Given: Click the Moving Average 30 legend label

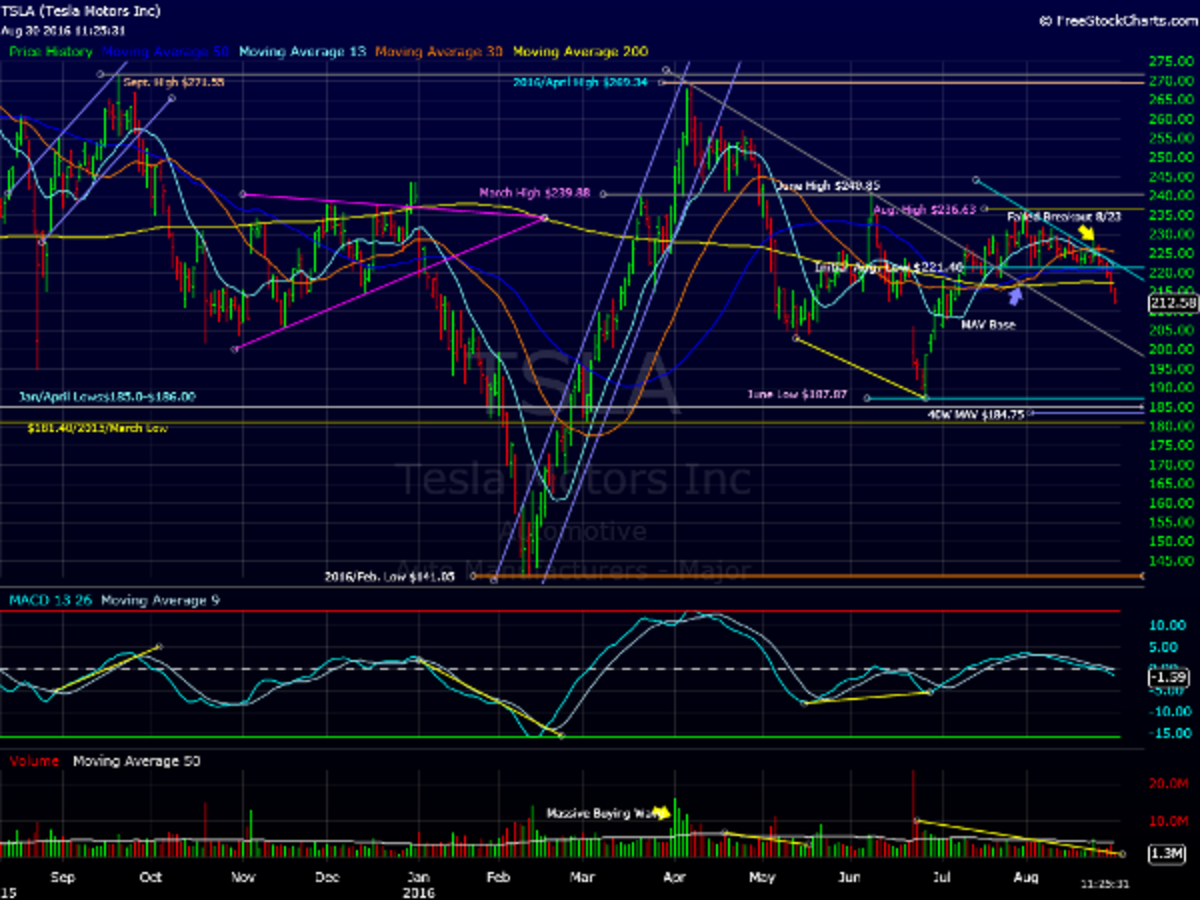Looking at the screenshot, I should [440, 51].
